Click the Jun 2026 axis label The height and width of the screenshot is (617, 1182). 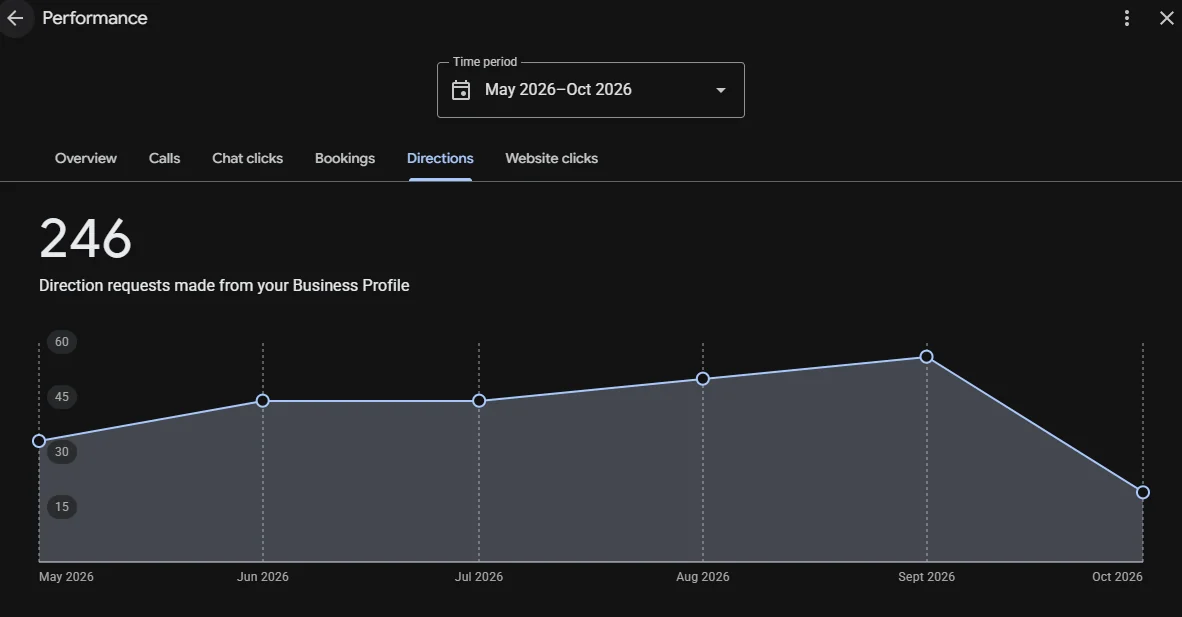pyautogui.click(x=262, y=577)
